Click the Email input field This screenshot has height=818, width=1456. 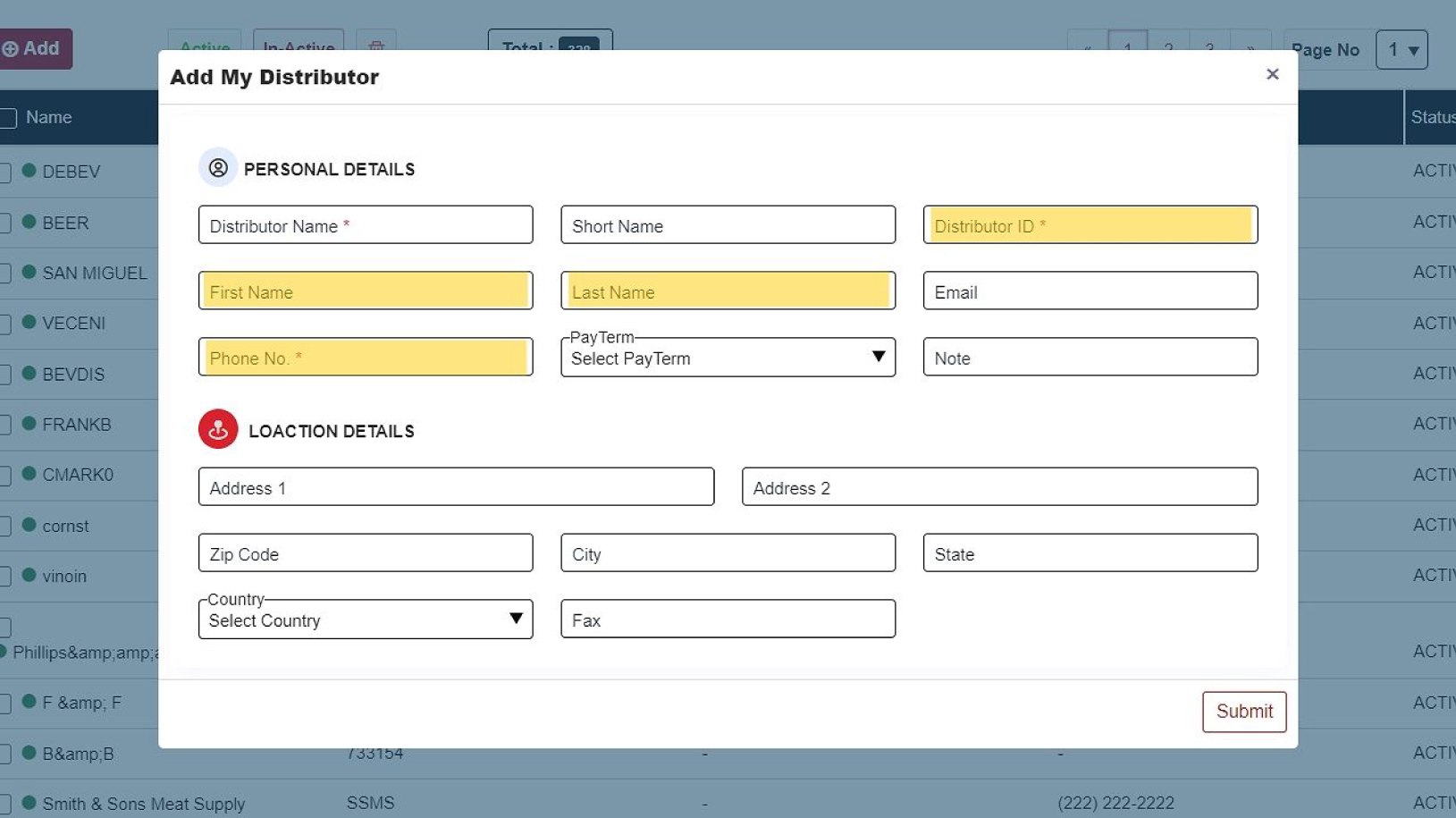point(1090,291)
